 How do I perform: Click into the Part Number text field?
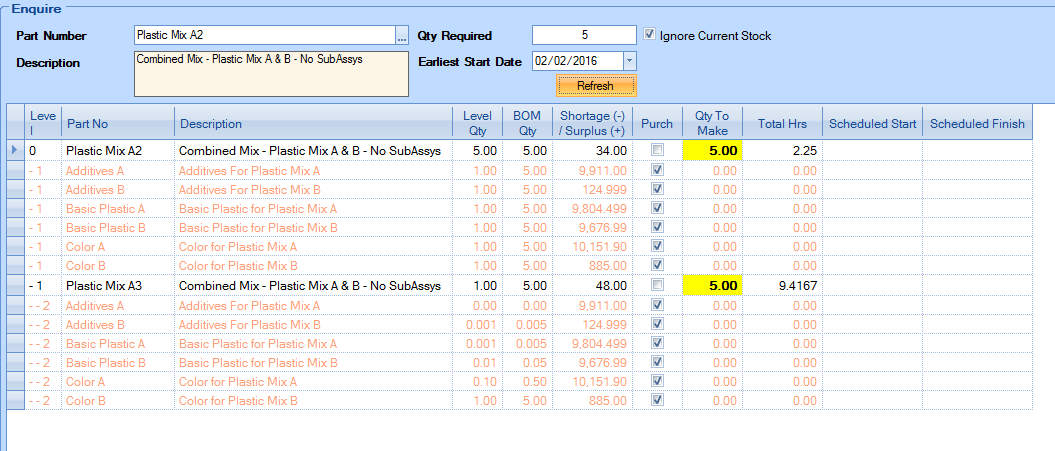coord(263,35)
